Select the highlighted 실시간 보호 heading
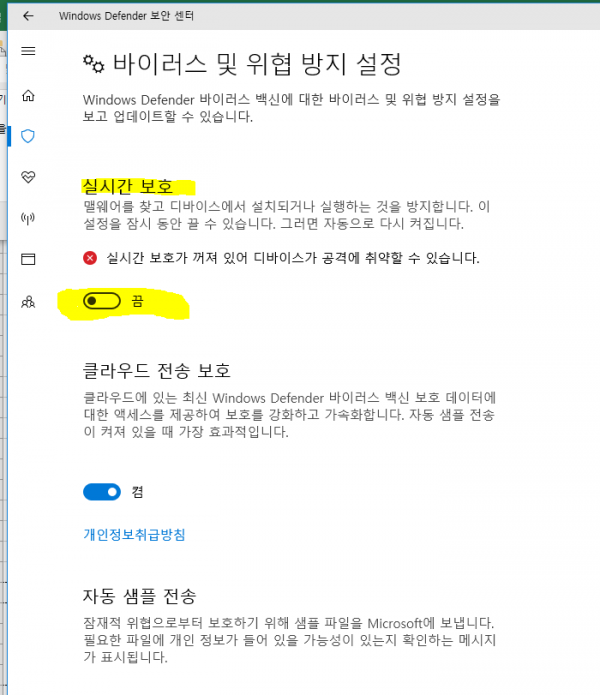Screen dimensions: 600x695 pos(128,186)
